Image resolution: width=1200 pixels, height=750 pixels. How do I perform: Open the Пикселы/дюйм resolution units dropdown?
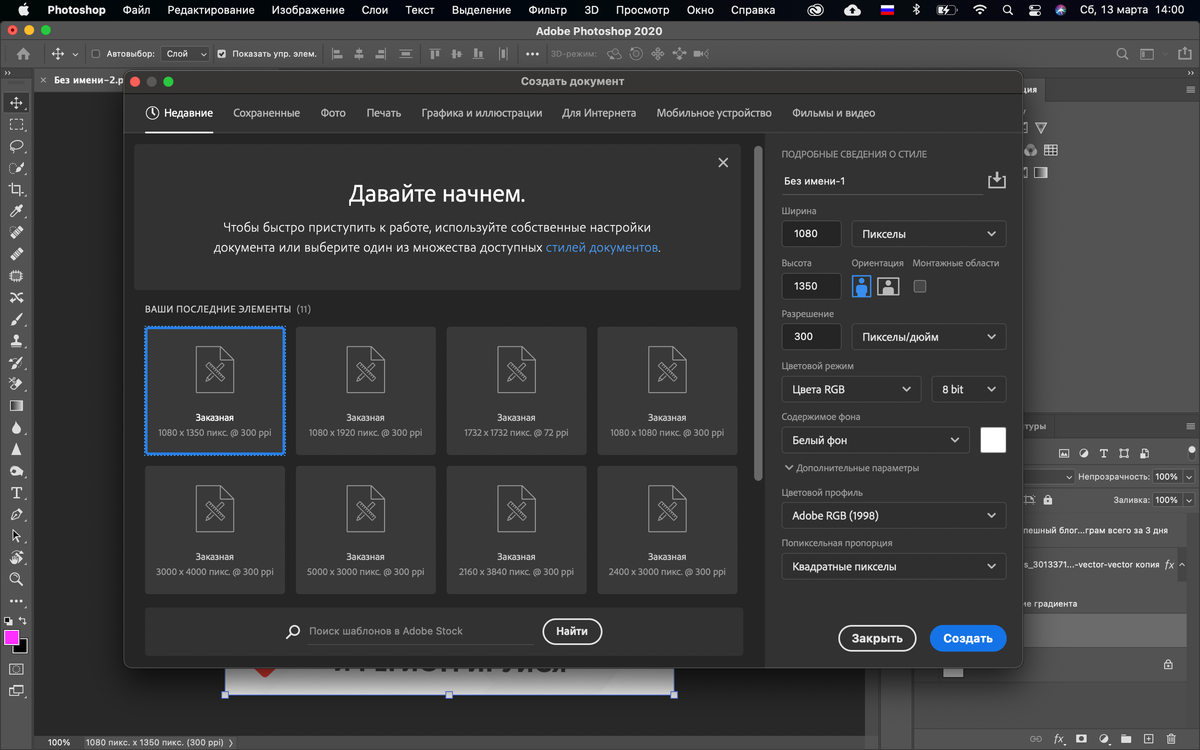928,337
